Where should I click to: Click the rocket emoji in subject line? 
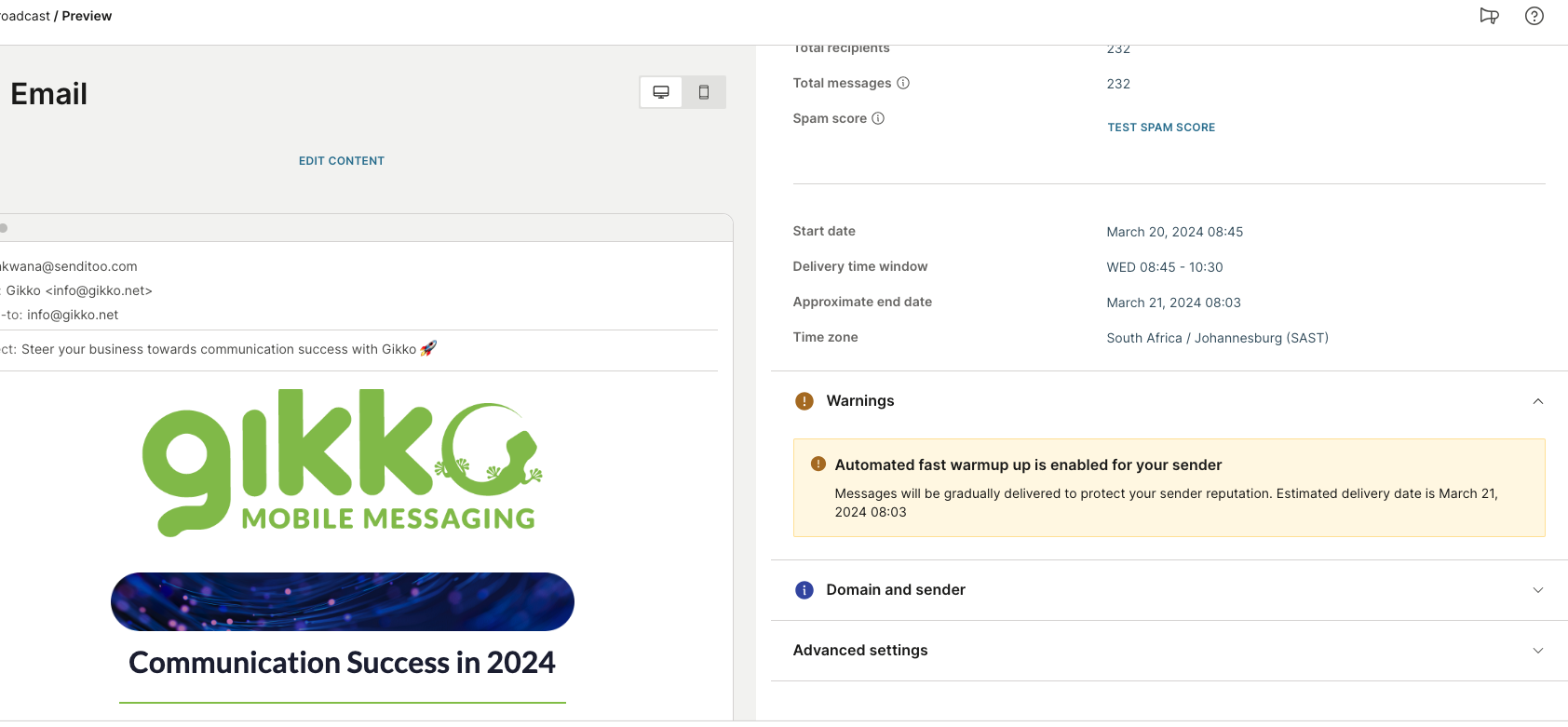tap(428, 349)
